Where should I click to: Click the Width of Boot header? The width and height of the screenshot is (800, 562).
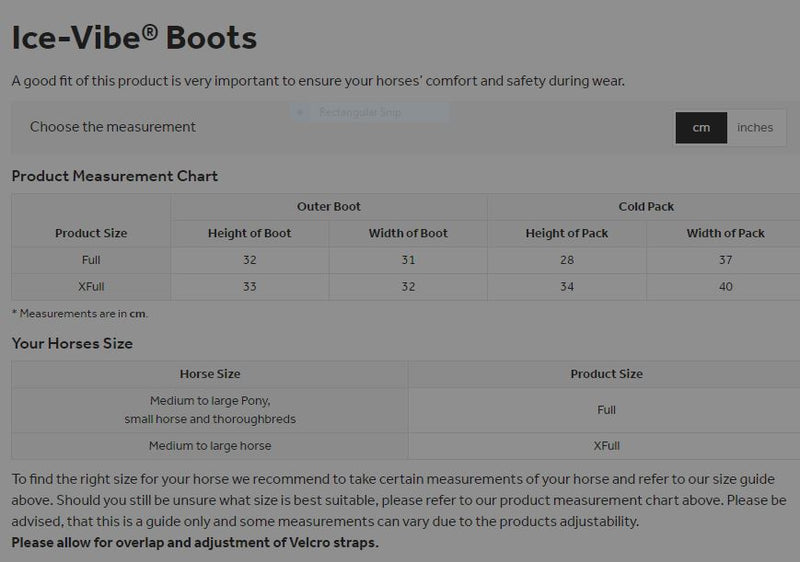coord(408,233)
